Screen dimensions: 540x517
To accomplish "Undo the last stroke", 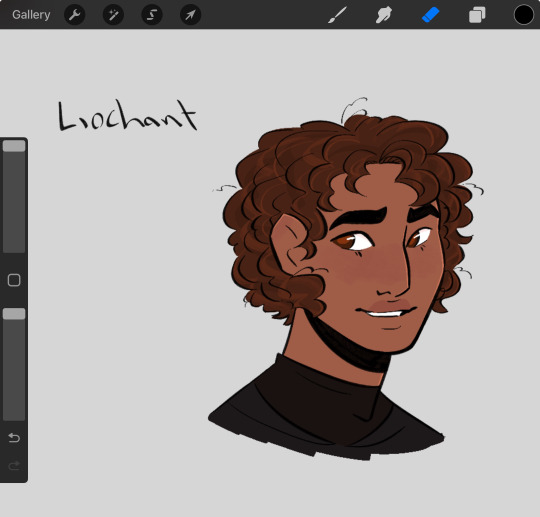I will click(x=14, y=438).
